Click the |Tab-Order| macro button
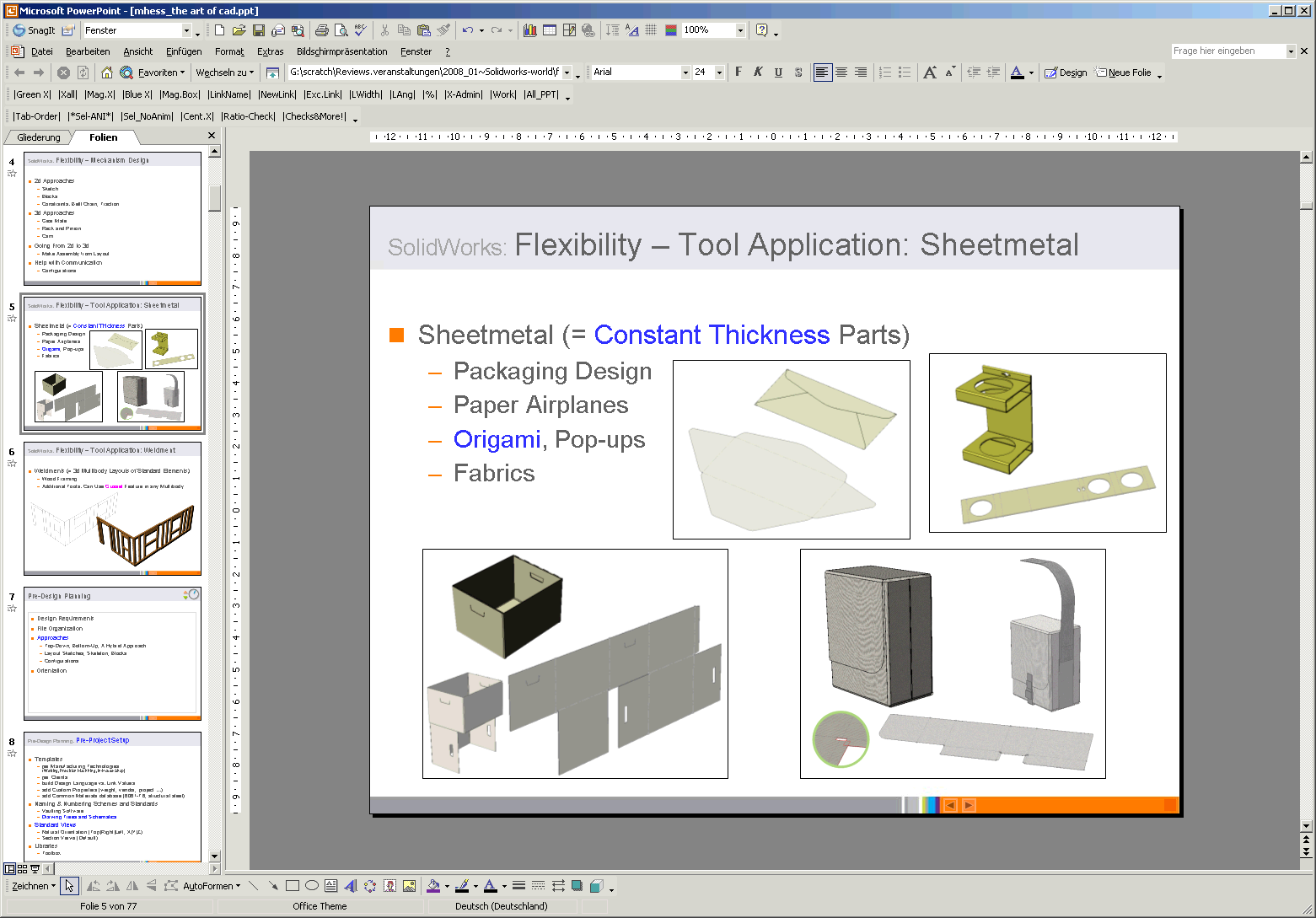1316x918 pixels. tap(36, 116)
